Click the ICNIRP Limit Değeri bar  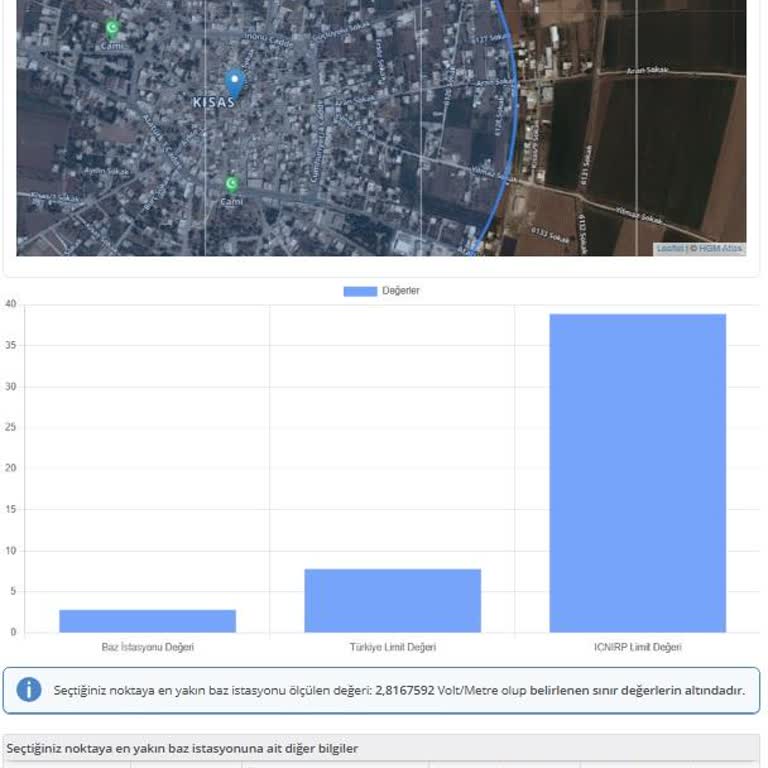pyautogui.click(x=638, y=473)
